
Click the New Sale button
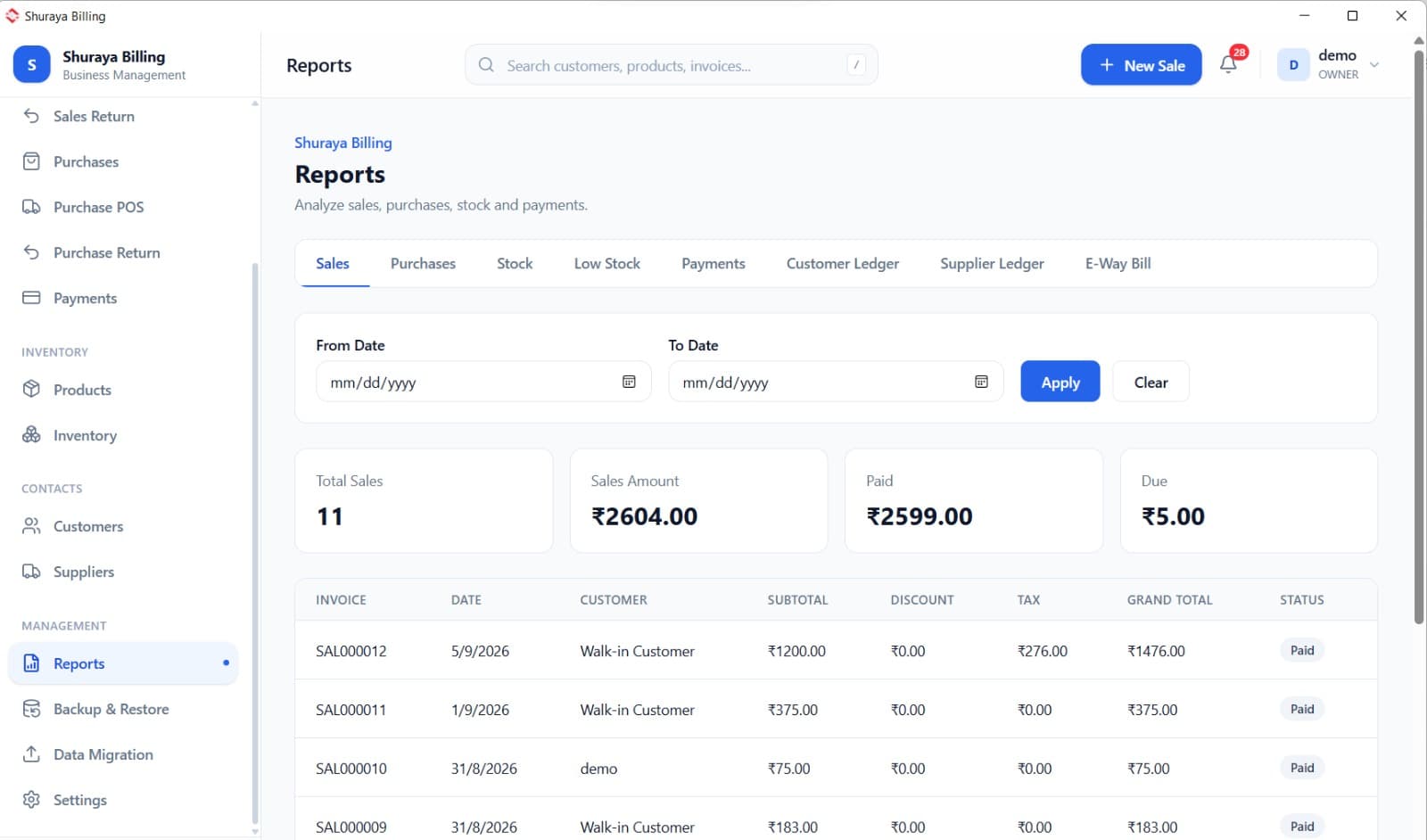point(1142,65)
